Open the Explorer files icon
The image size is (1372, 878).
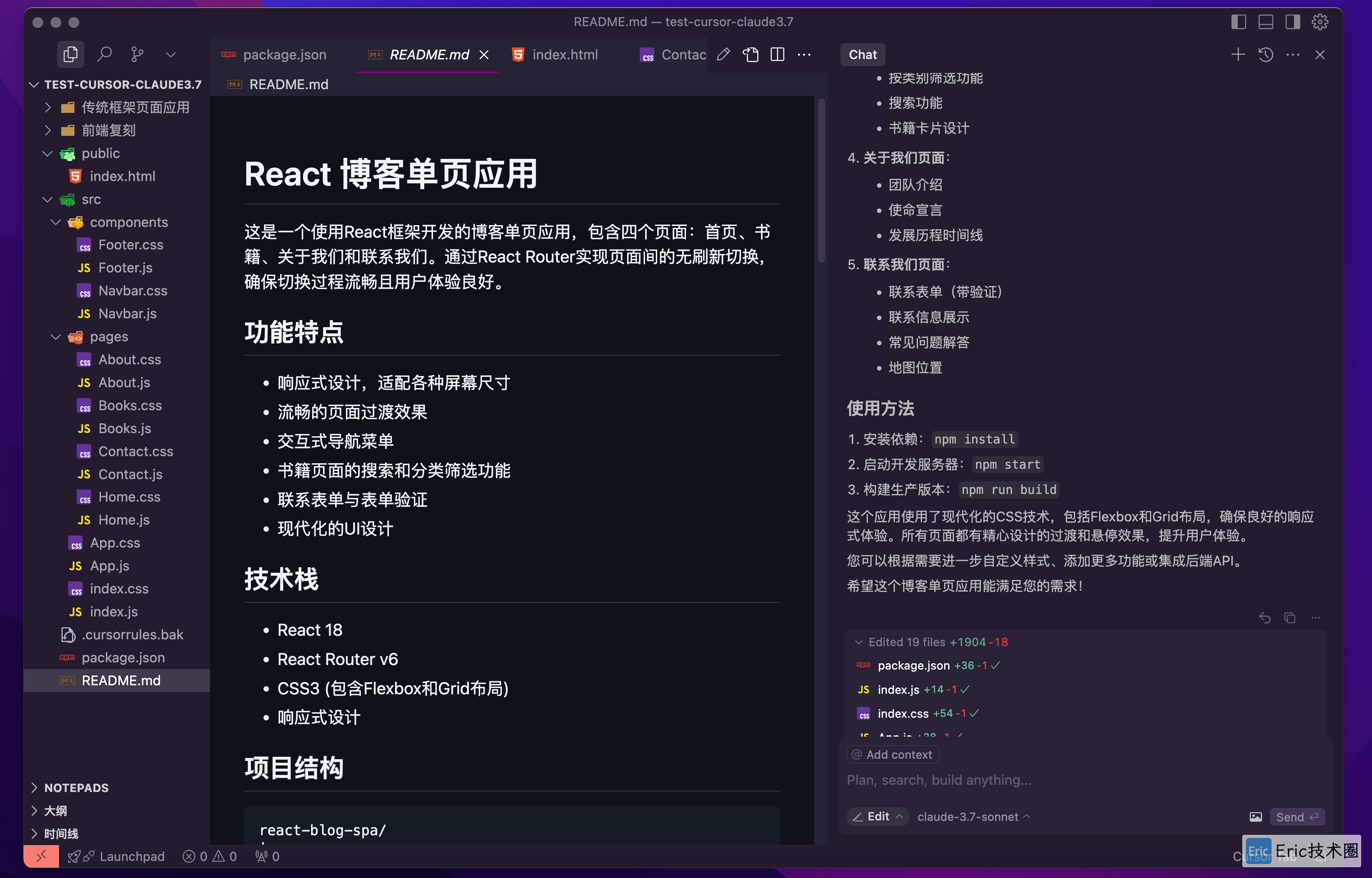coord(70,54)
